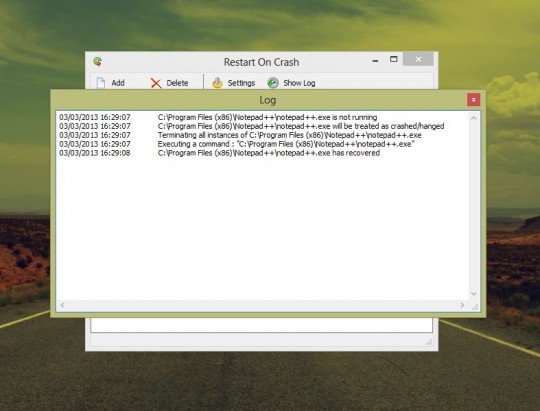Image resolution: width=540 pixels, height=411 pixels.
Task: Click the Log scroll up arrow
Action: tap(474, 118)
